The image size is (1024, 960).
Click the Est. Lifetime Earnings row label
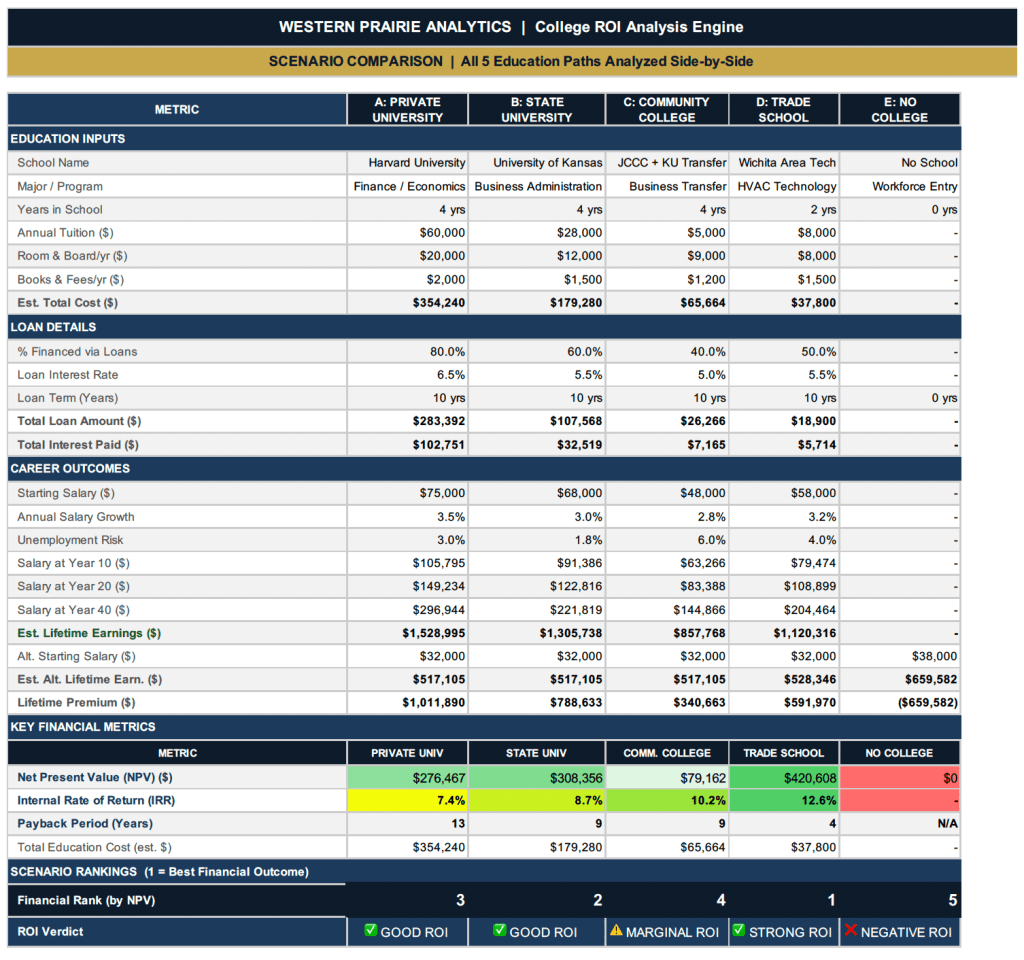pos(89,633)
